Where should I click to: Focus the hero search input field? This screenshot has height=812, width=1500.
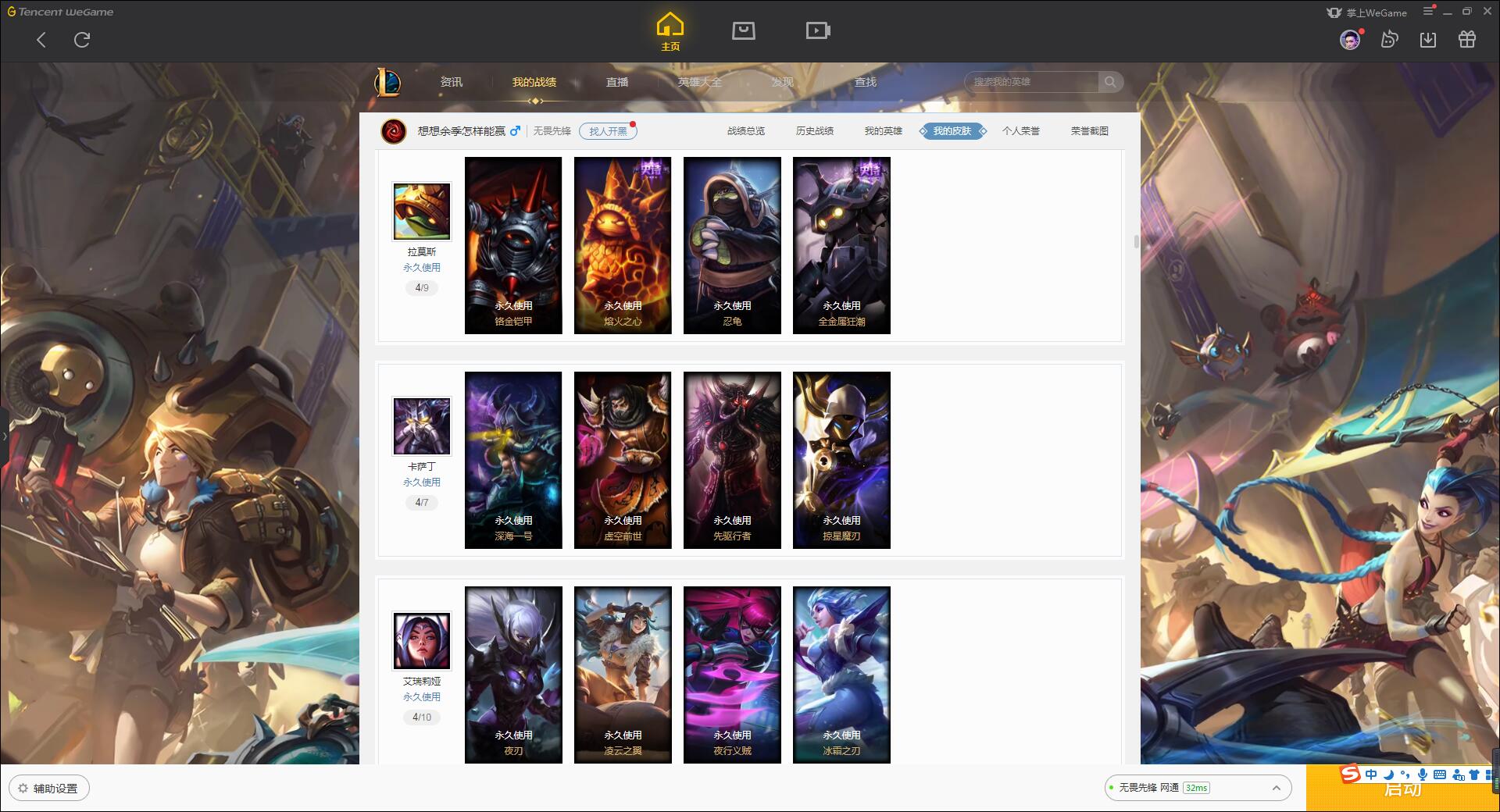(x=1031, y=82)
